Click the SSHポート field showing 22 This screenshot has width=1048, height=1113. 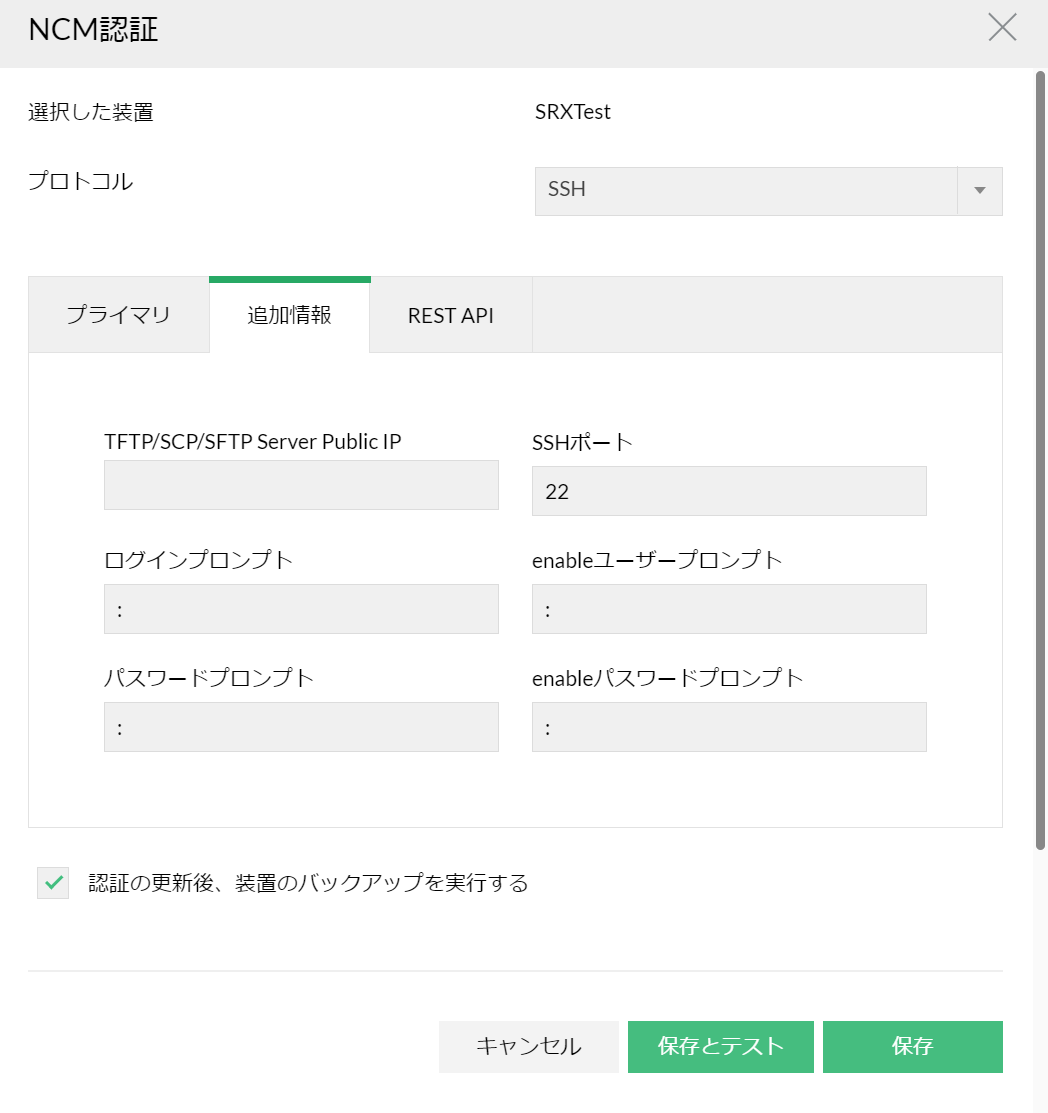coord(729,492)
